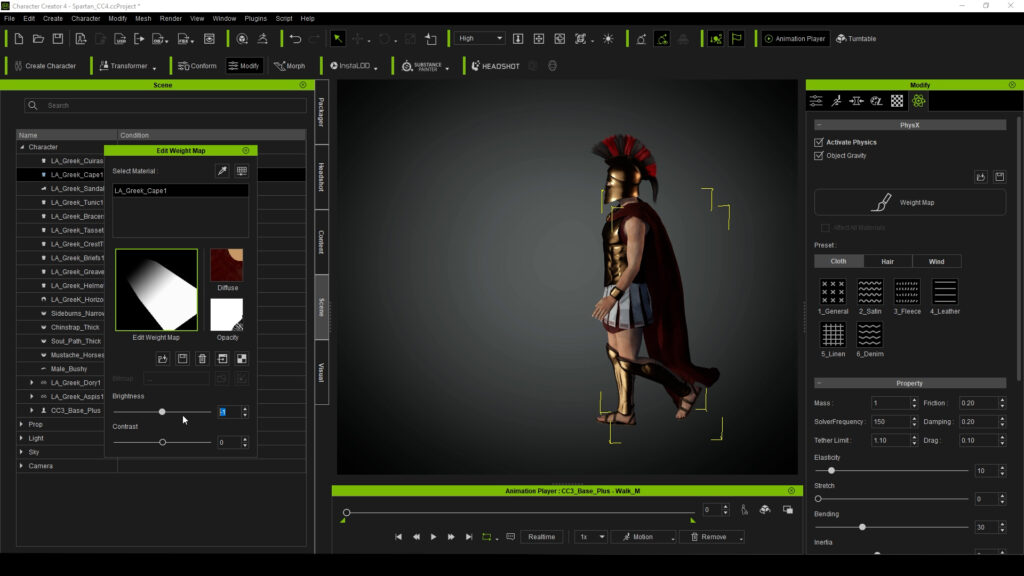Click the Conform button

point(197,66)
